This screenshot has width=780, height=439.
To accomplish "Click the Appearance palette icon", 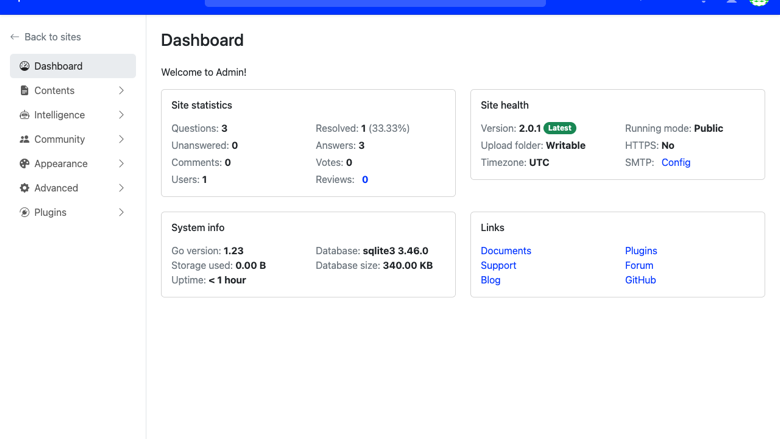I will click(24, 164).
